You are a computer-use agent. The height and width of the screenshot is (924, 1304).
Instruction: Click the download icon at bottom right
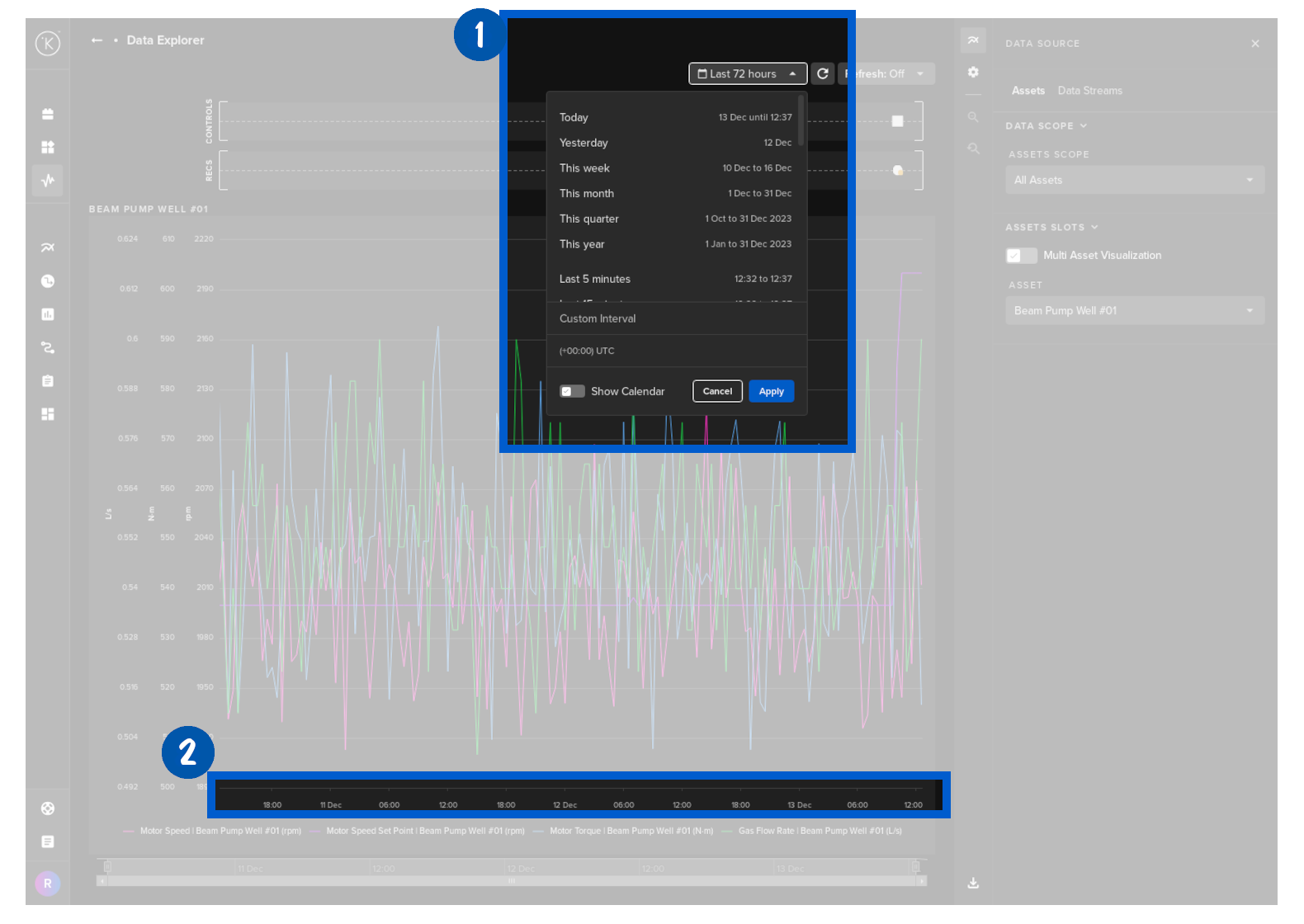973,883
